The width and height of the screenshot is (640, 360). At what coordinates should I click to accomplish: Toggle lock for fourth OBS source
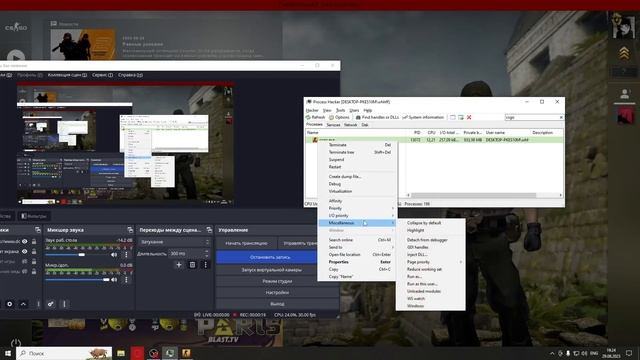[34, 271]
